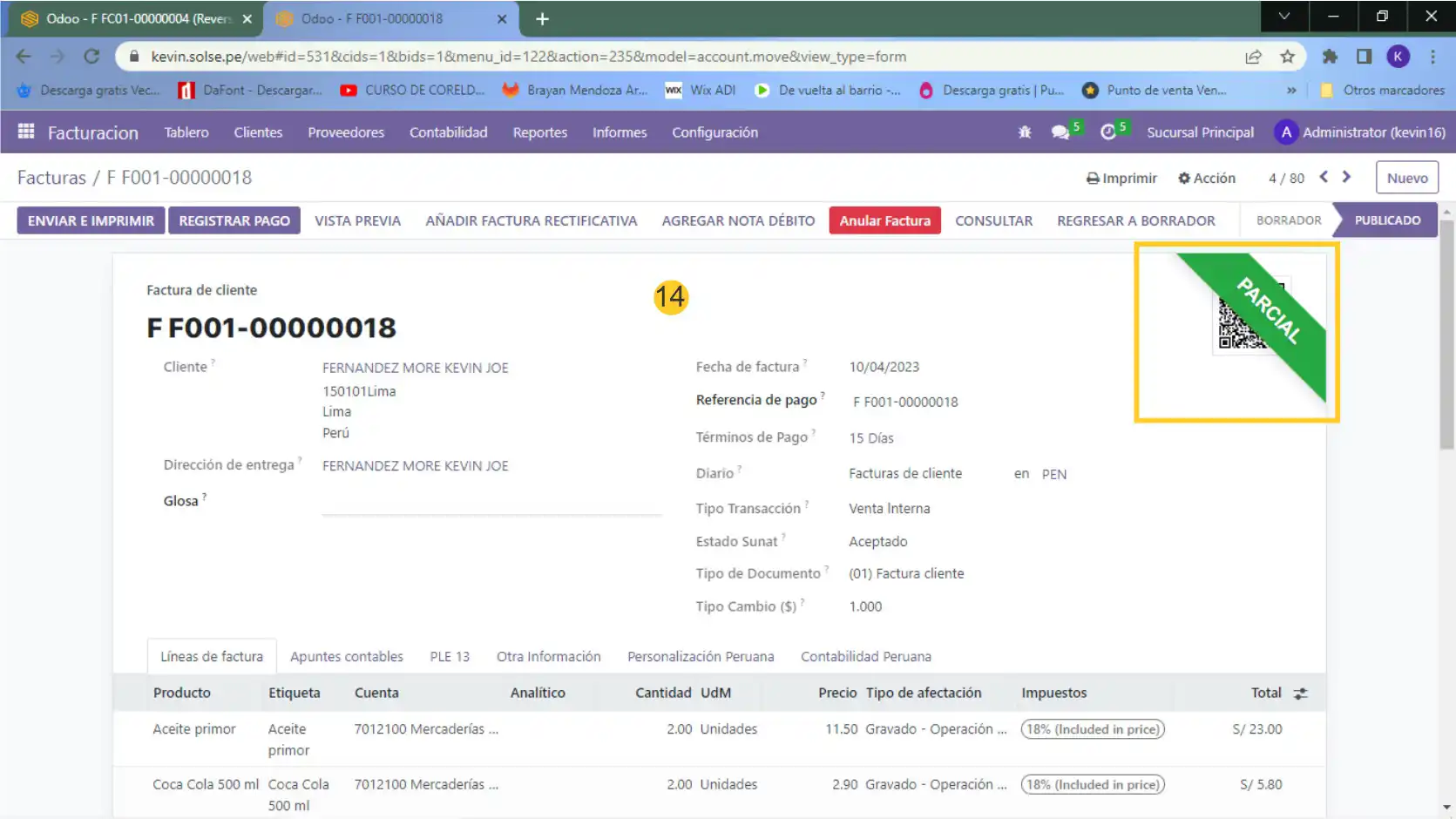Open browser extensions puzzle icon
The width and height of the screenshot is (1456, 819).
1330,57
